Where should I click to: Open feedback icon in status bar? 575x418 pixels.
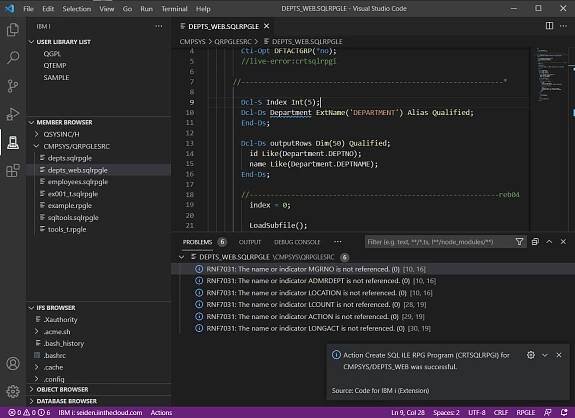547,412
